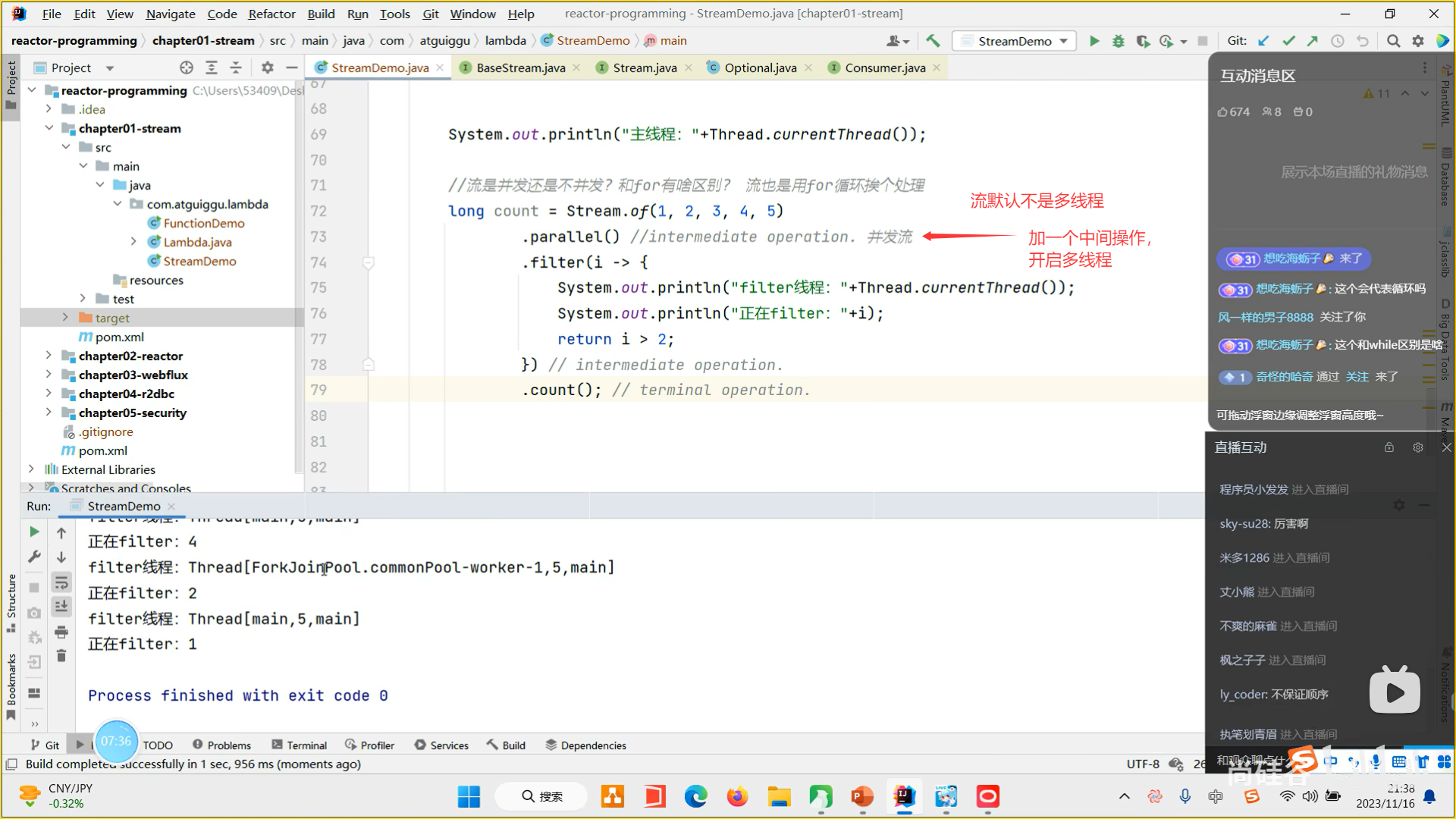Switch to Optional.java editor tab
The image size is (1456, 819).
760,67
